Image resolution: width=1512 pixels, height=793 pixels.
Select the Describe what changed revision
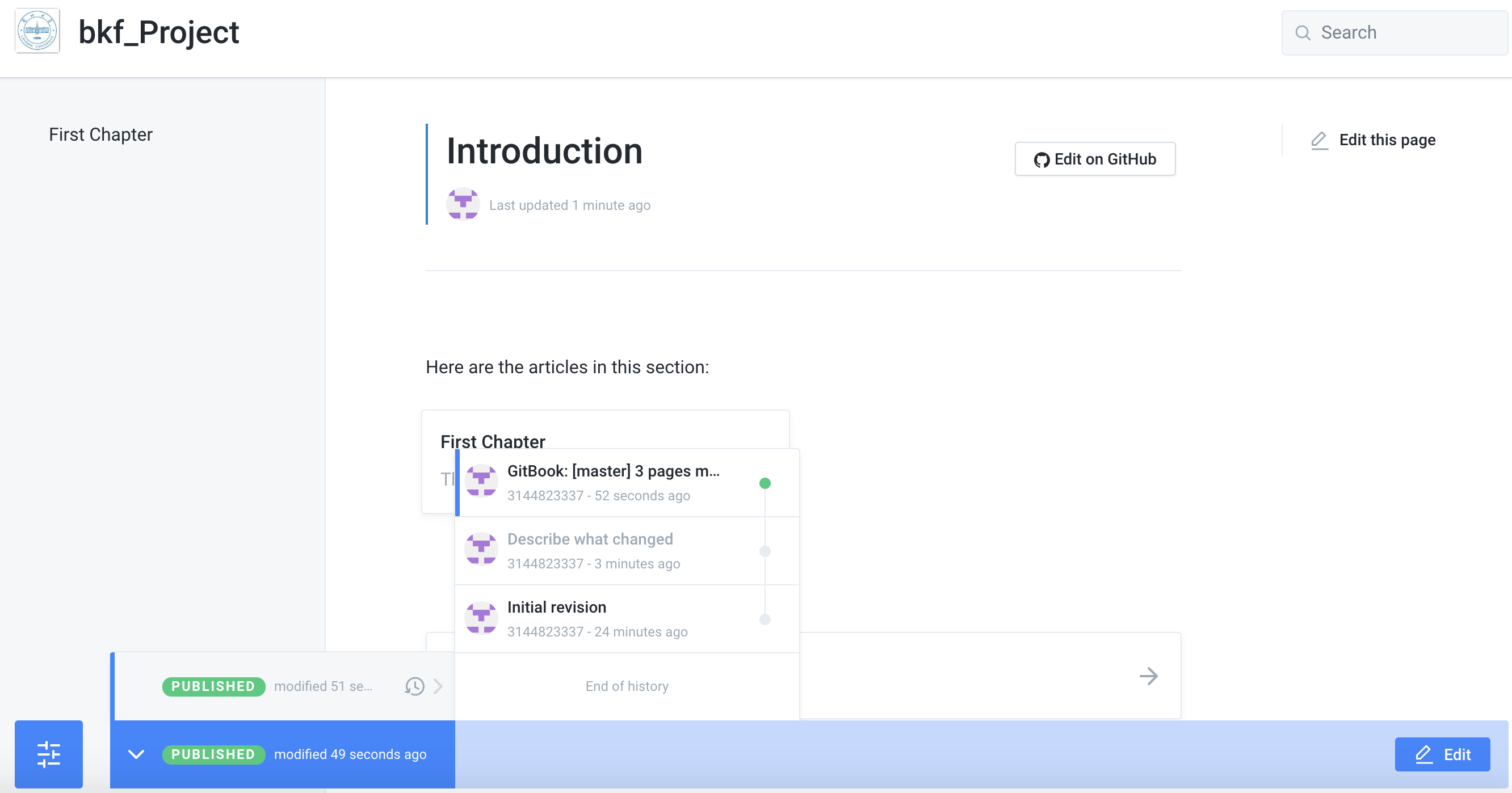[x=590, y=550]
